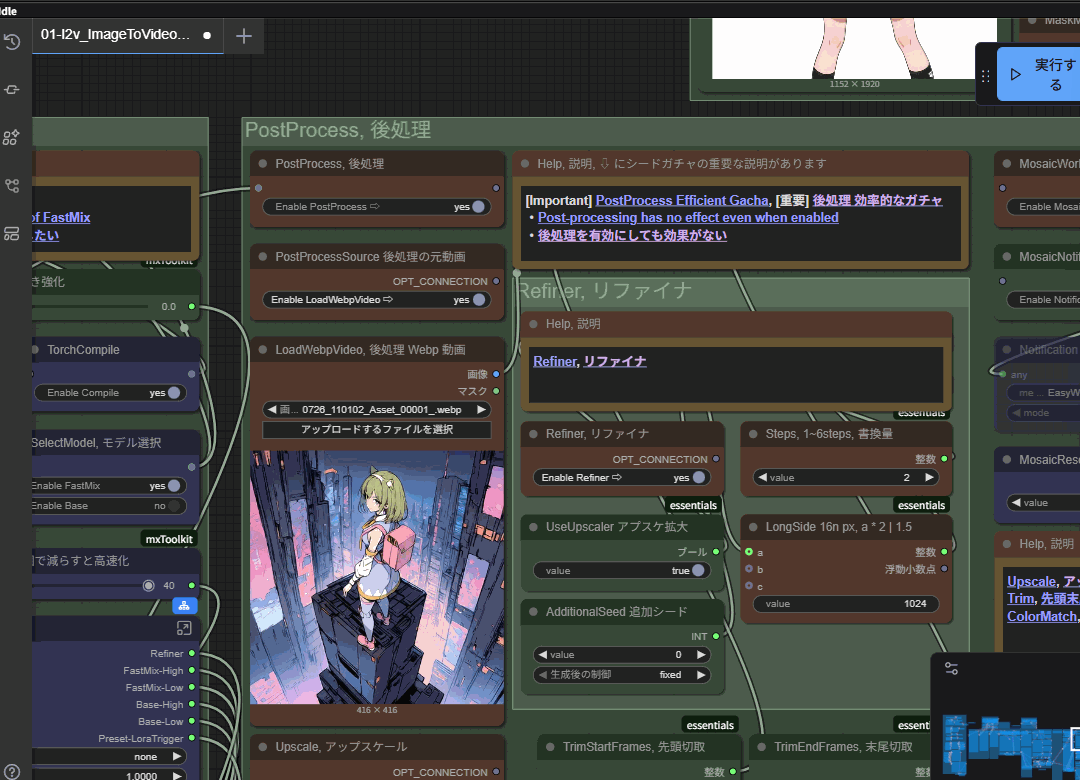Collapse the TorchCompile node dot

coord(35,349)
